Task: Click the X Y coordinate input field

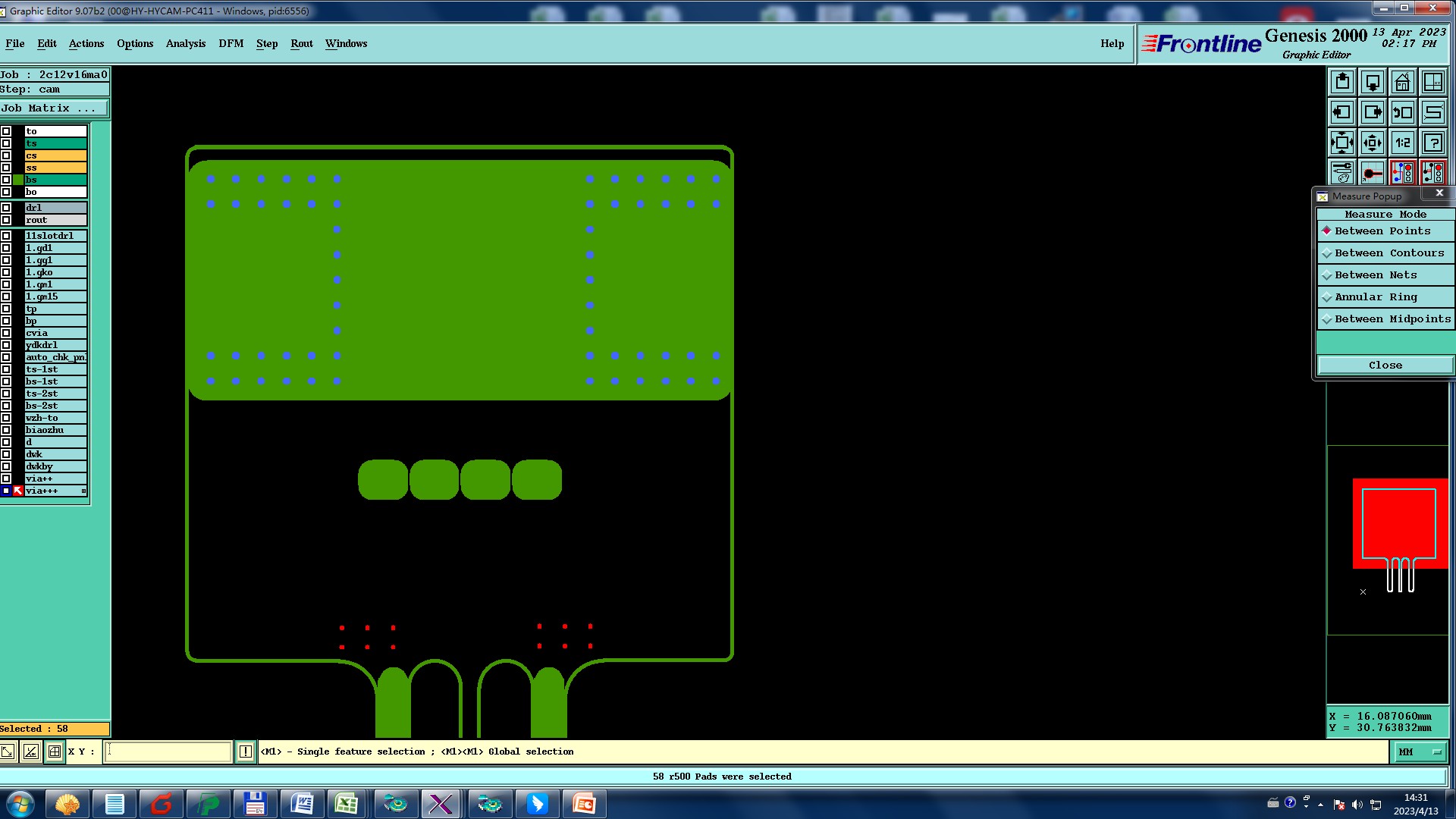Action: tap(168, 752)
